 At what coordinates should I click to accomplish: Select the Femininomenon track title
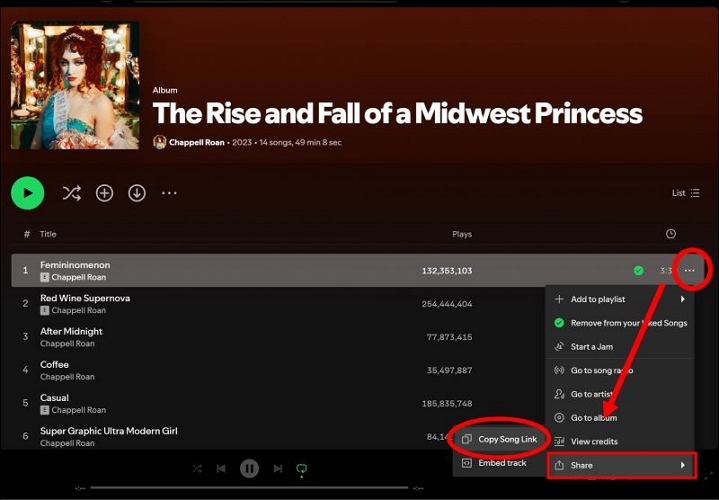pos(75,265)
